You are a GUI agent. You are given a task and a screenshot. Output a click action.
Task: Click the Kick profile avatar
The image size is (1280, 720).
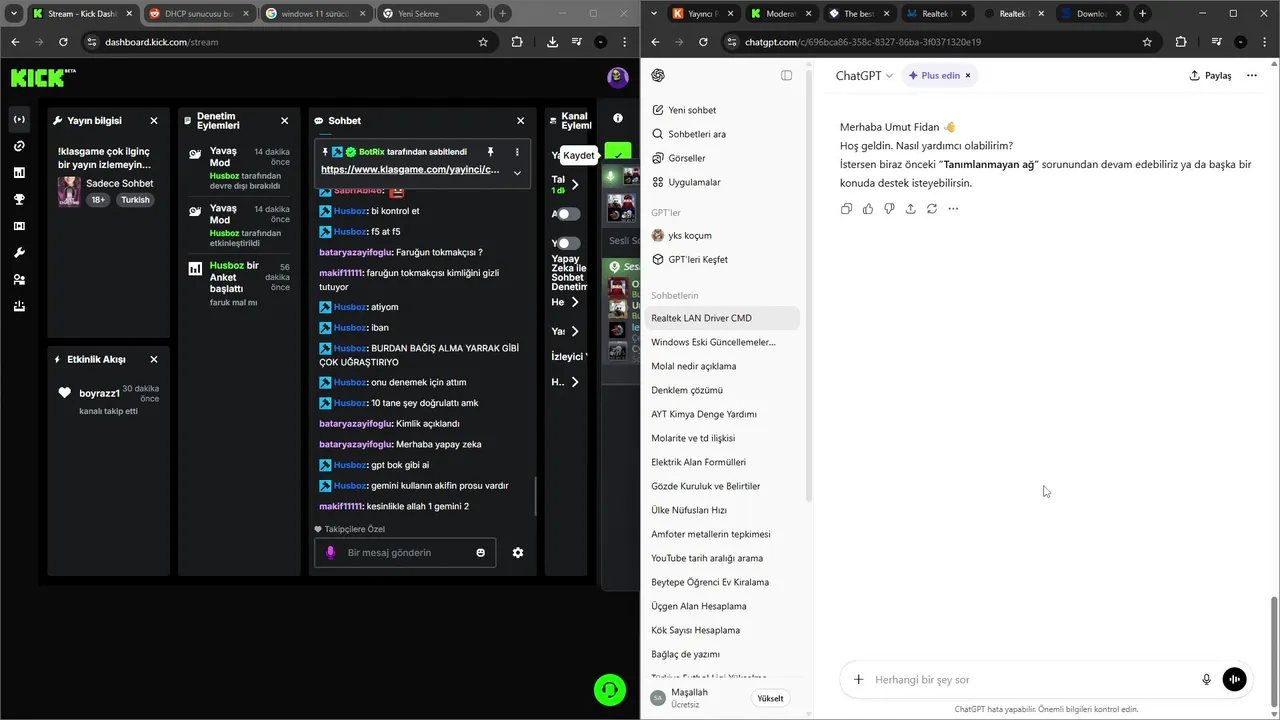[x=618, y=78]
